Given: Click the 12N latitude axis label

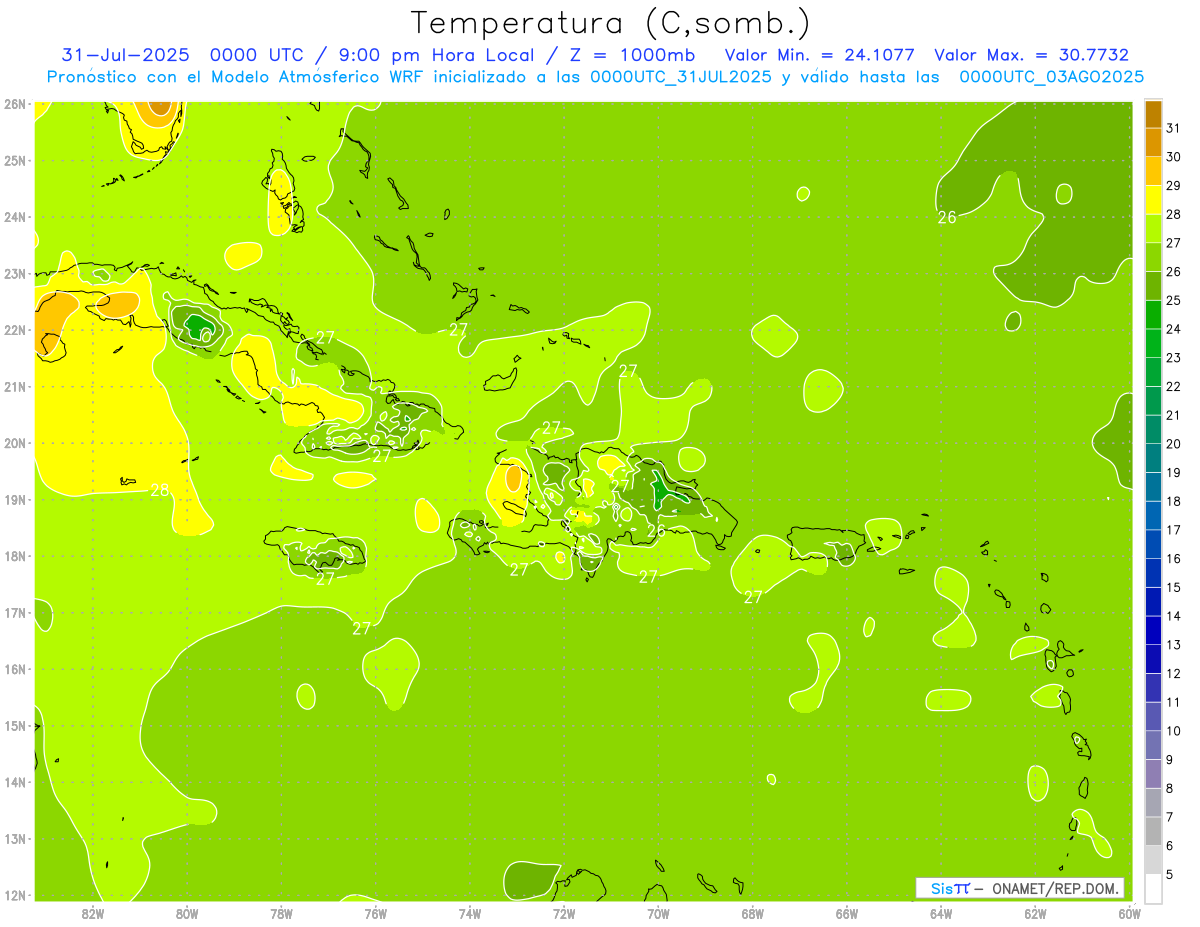Looking at the screenshot, I should click(x=16, y=895).
